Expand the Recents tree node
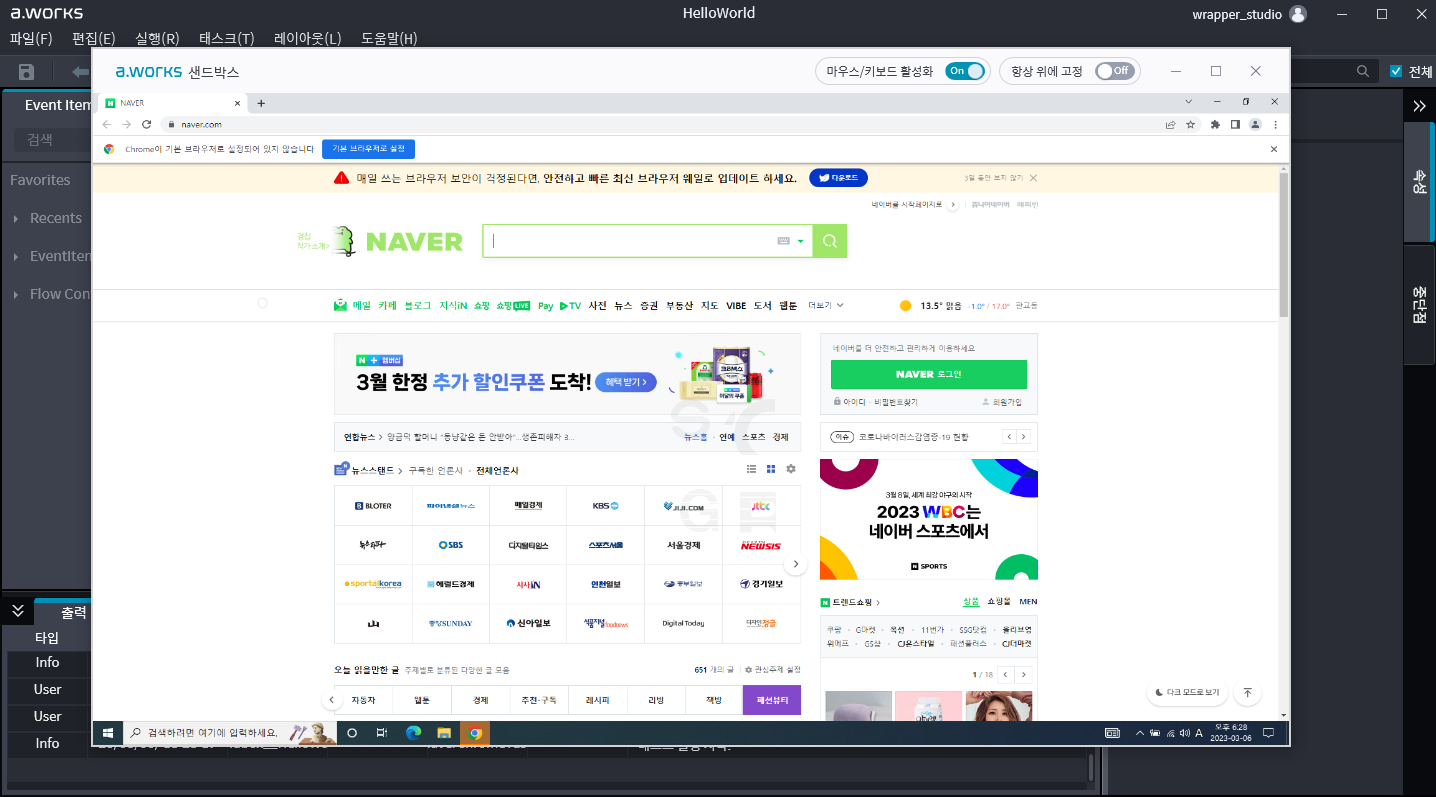Viewport: 1436px width, 797px height. coord(16,219)
